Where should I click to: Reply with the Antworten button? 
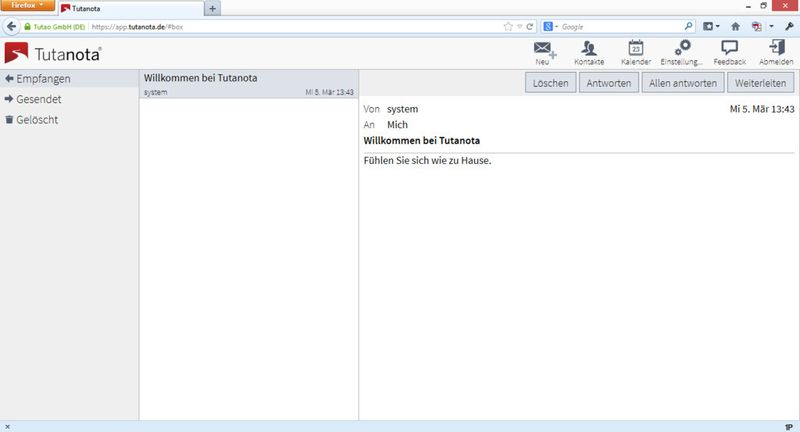point(609,83)
